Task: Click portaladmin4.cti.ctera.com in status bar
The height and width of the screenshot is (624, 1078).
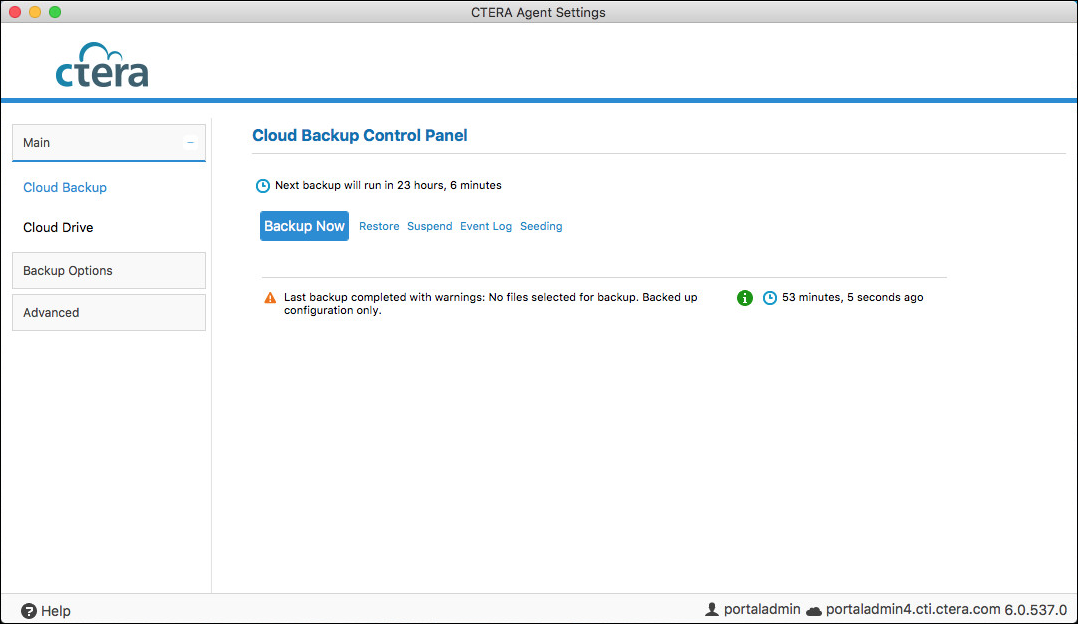Action: 913,610
